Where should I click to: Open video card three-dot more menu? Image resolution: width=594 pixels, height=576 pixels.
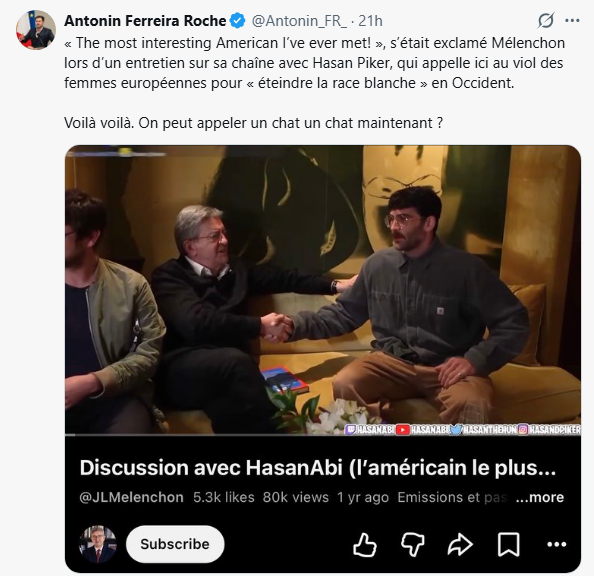556,545
